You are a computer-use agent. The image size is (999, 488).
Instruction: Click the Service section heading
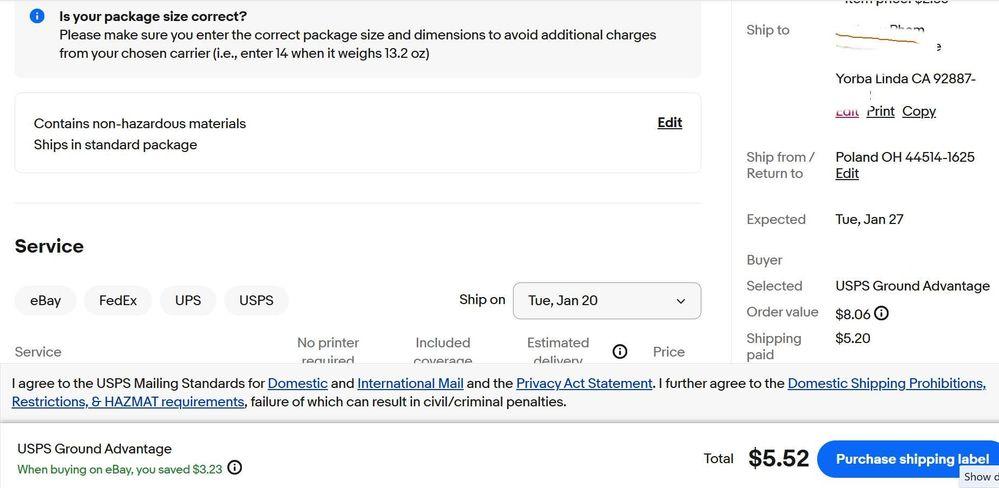click(49, 247)
